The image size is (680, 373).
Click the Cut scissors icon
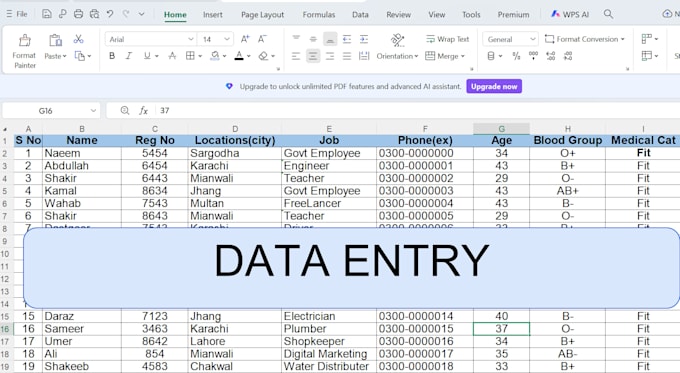(78, 39)
